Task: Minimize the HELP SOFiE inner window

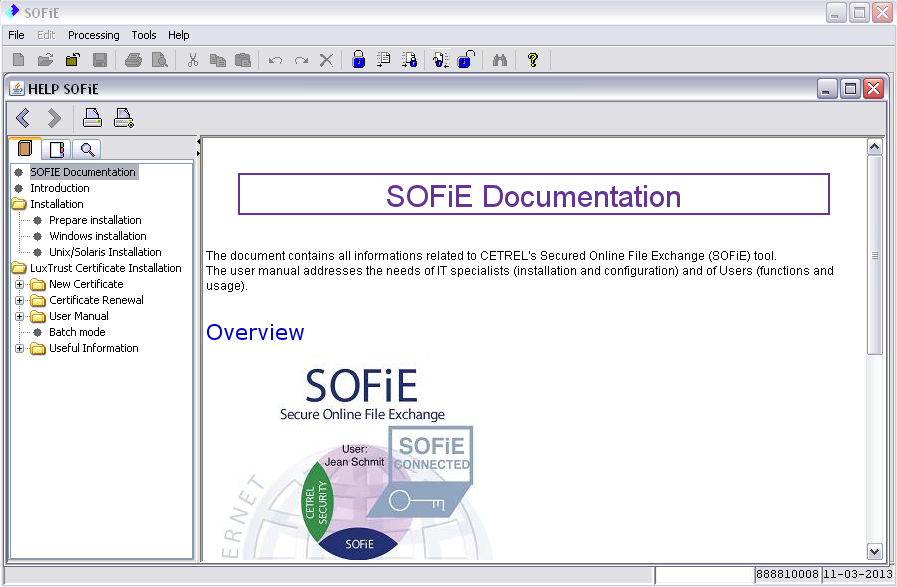Action: pyautogui.click(x=827, y=89)
